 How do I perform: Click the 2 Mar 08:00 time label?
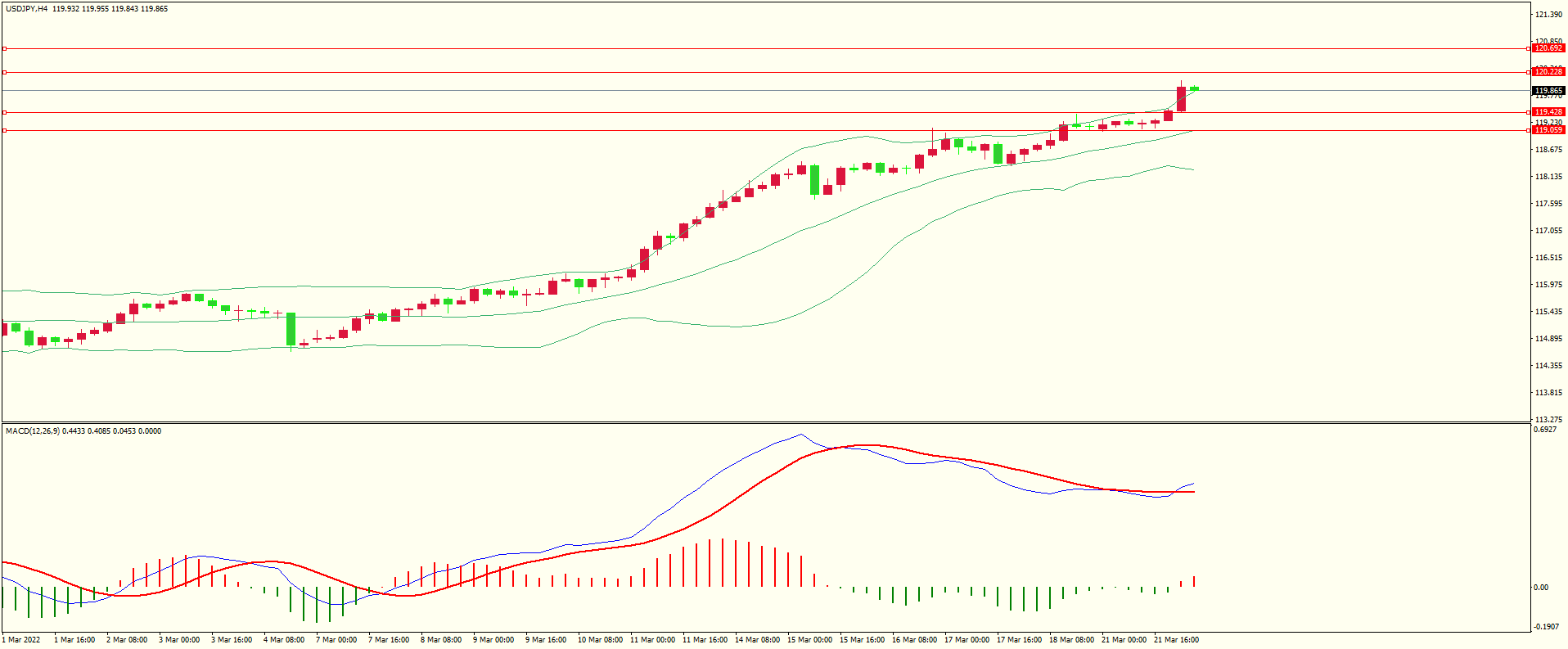click(127, 640)
